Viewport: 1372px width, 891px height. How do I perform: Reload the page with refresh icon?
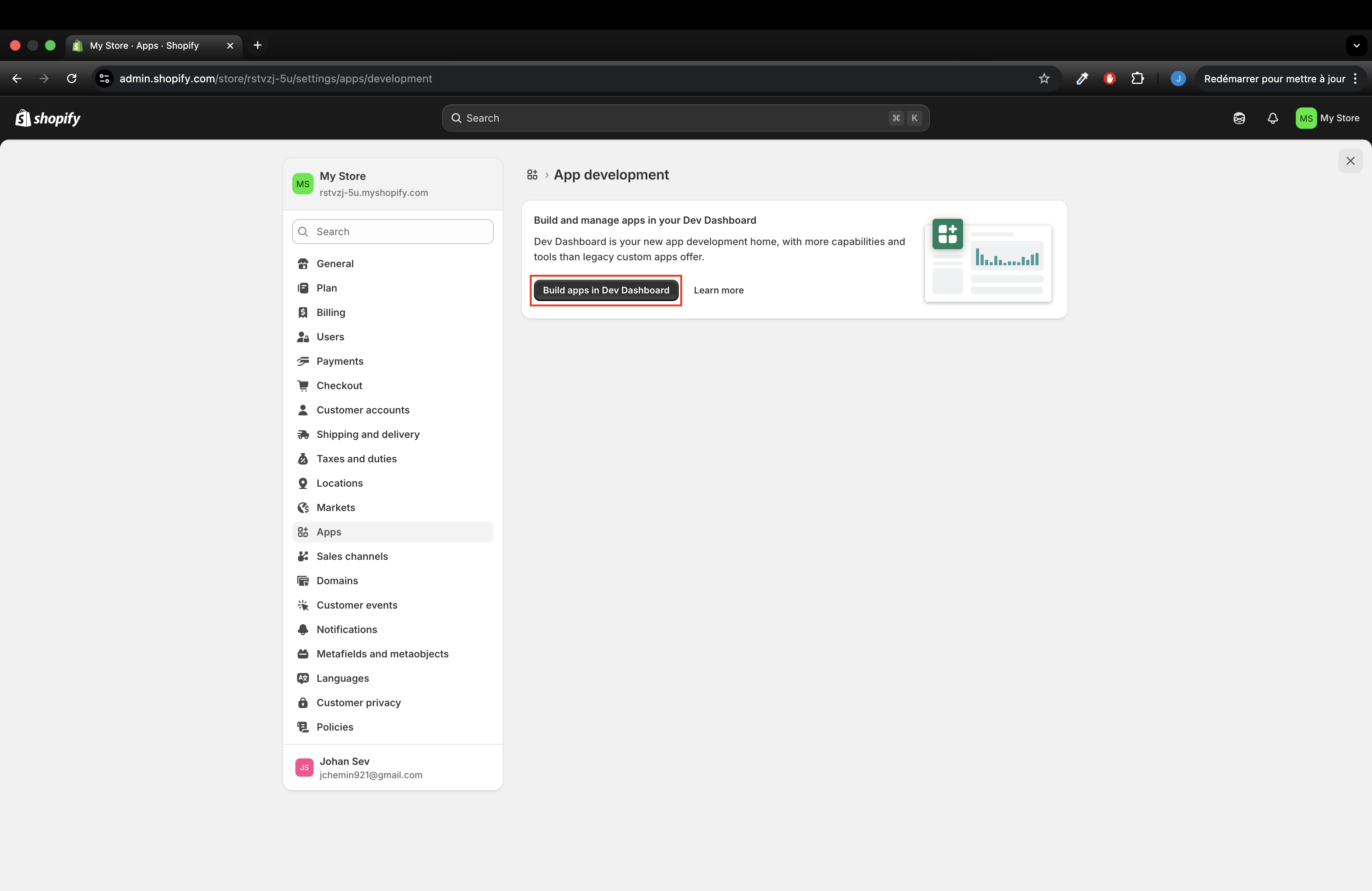pyautogui.click(x=72, y=79)
